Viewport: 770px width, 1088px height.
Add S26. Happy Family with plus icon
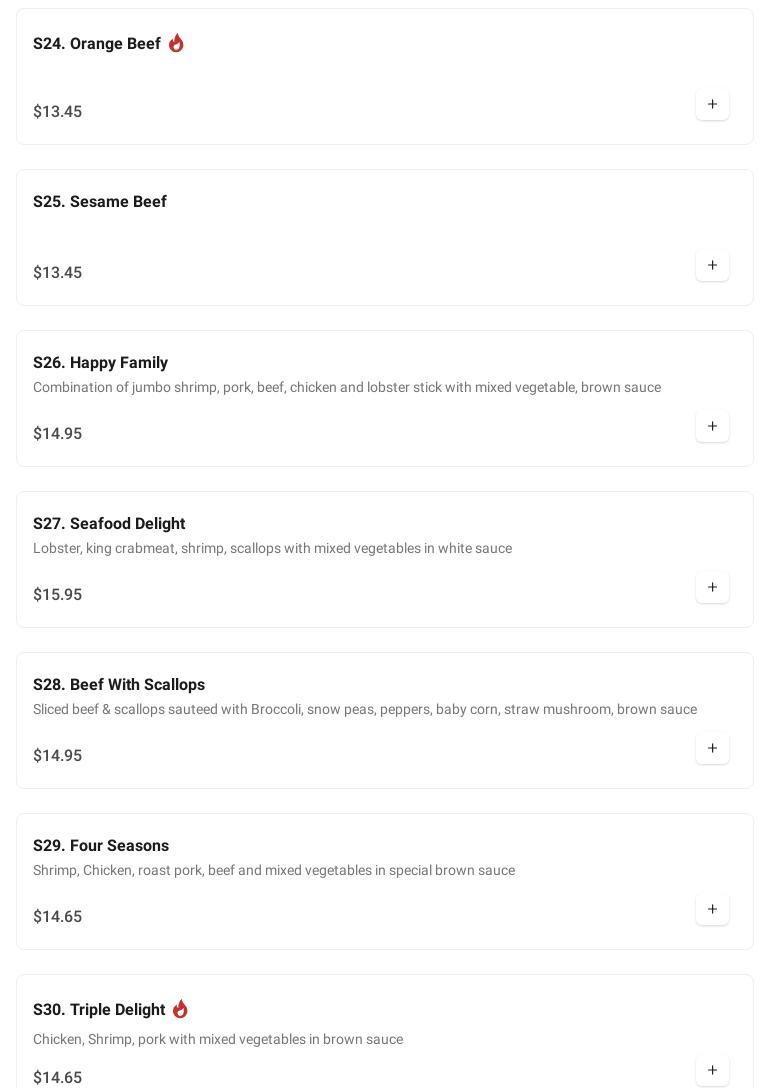point(712,426)
